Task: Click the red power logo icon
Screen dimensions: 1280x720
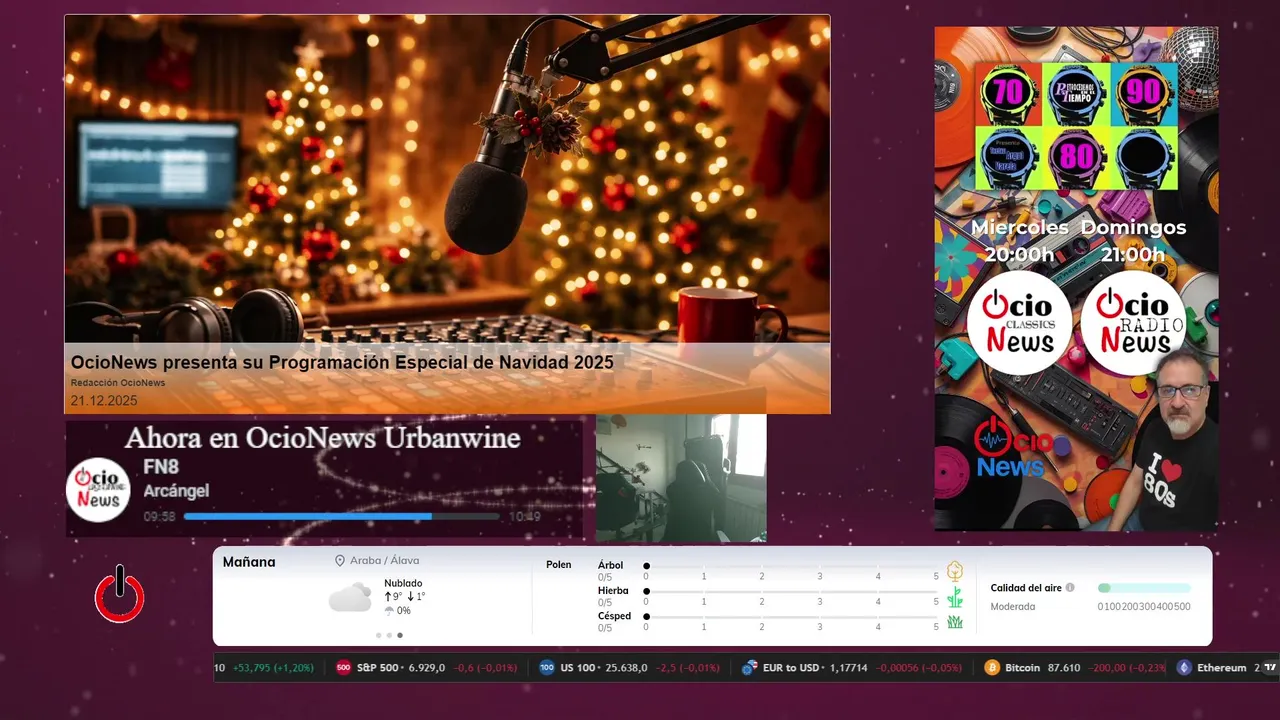Action: pos(119,594)
